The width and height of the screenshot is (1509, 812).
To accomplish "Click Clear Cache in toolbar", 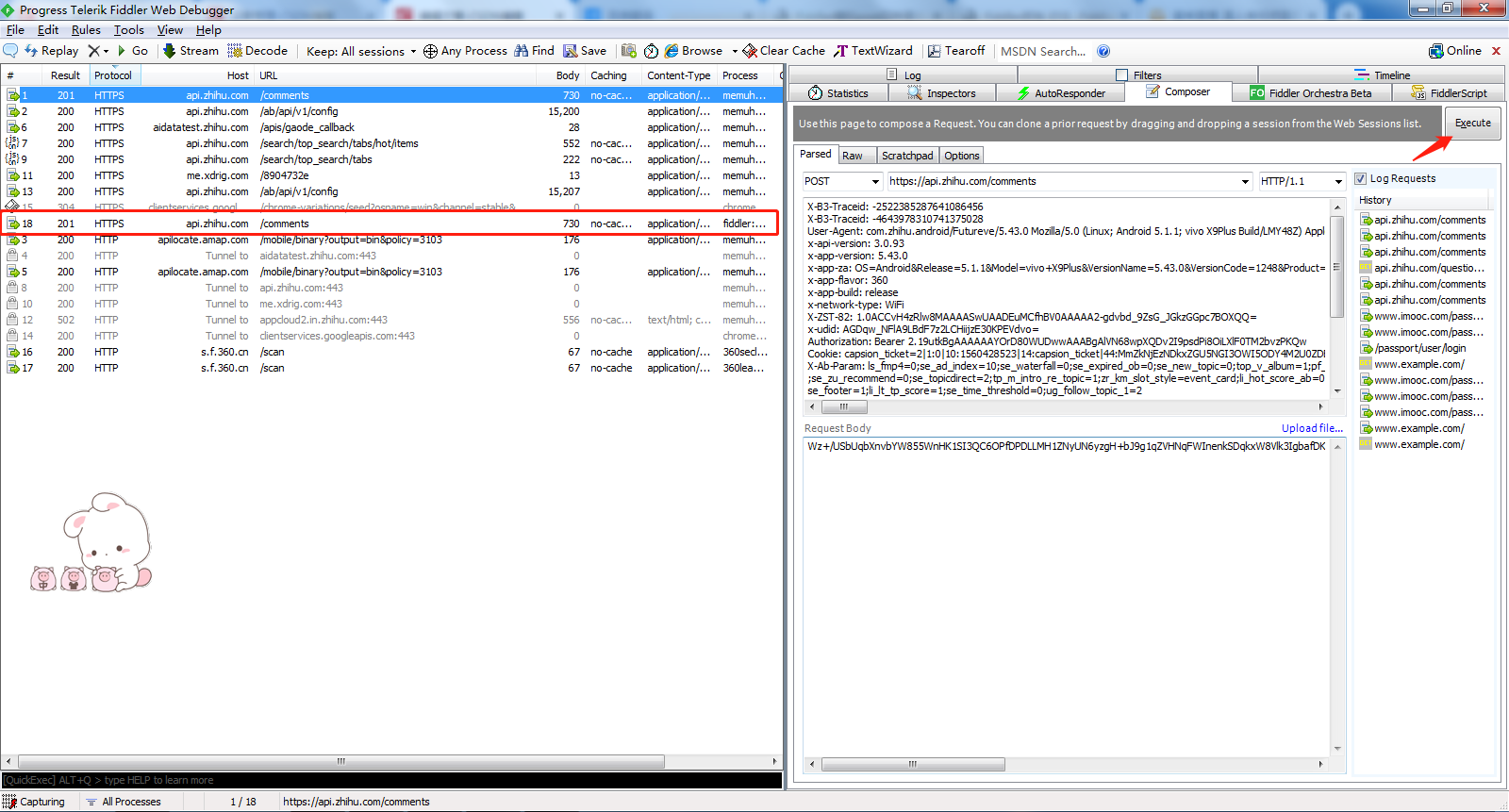I will 784,51.
